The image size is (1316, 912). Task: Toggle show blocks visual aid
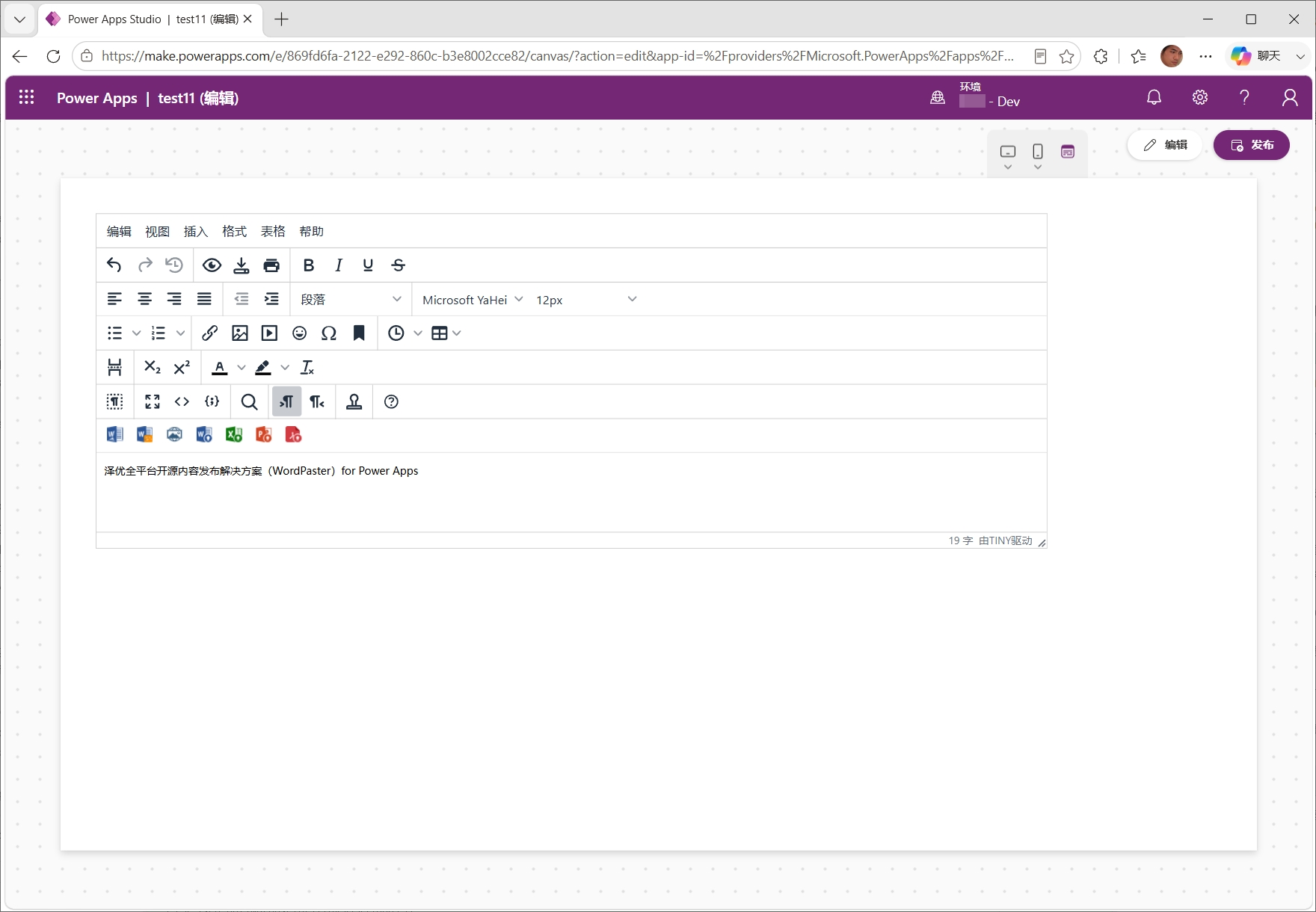click(x=115, y=402)
